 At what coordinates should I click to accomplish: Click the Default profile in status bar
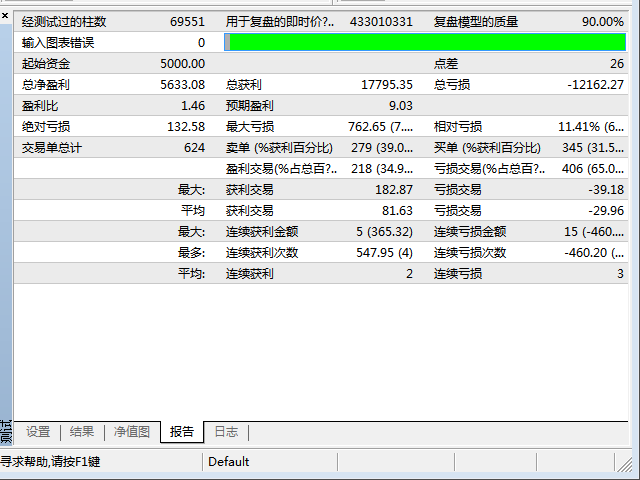click(x=229, y=462)
